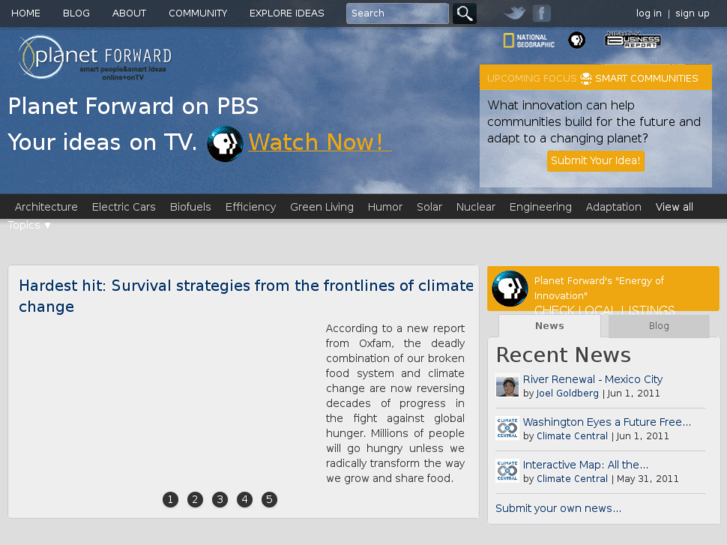
Task: Open River Renewal - Mexico City article
Action: pos(593,379)
